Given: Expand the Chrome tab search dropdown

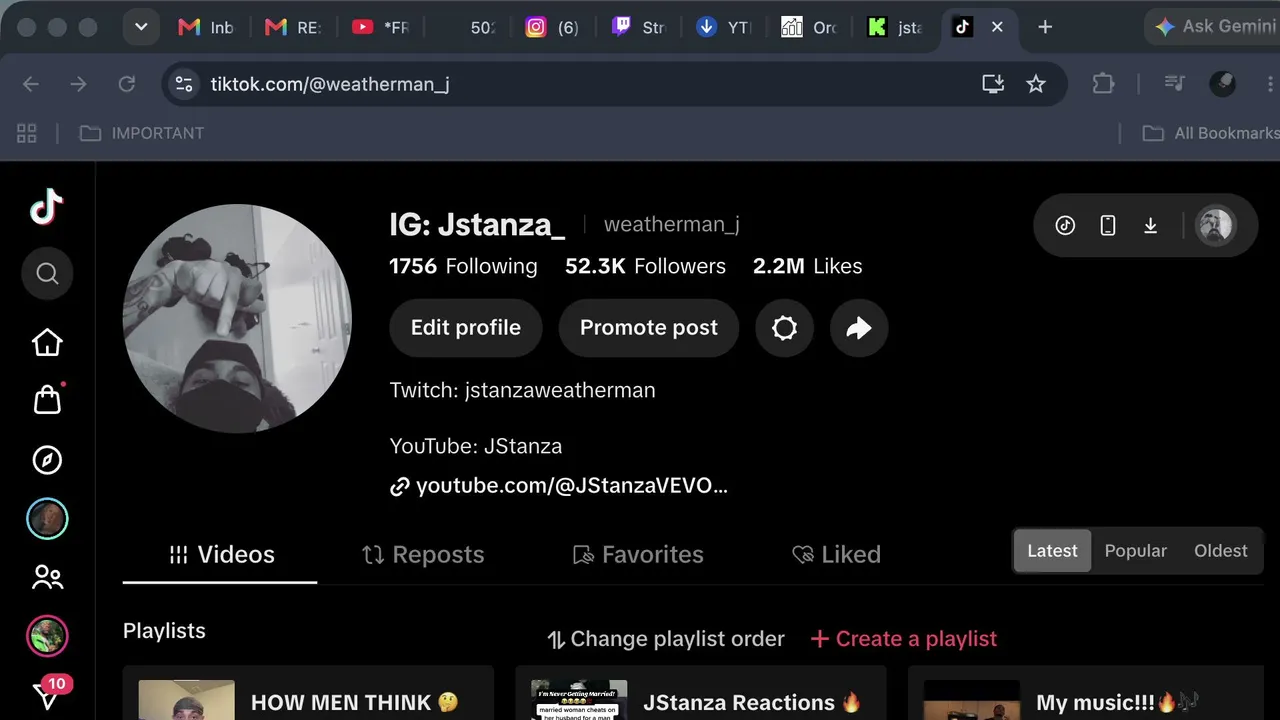Looking at the screenshot, I should (x=141, y=27).
